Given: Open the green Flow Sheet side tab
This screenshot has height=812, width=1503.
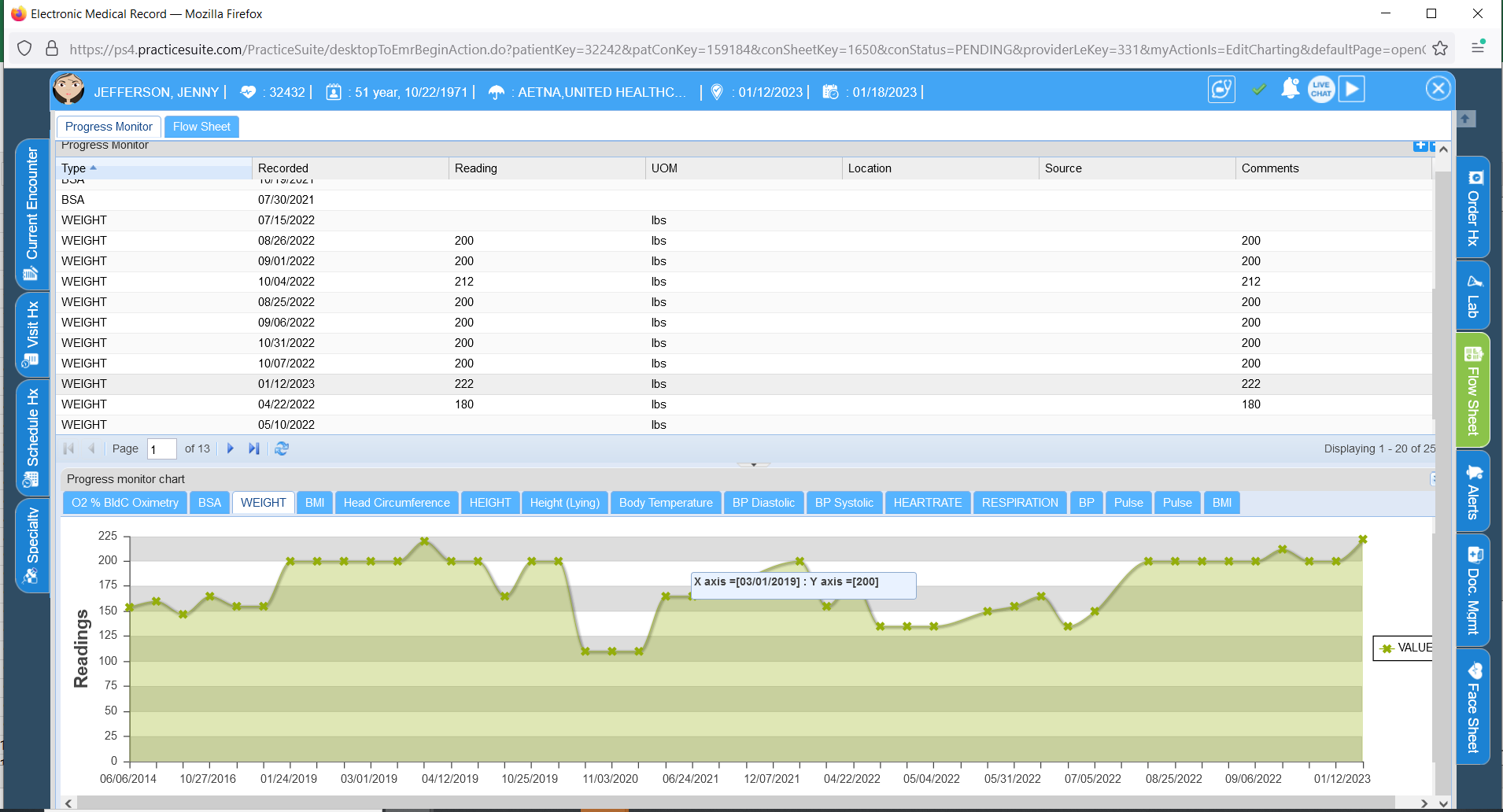Looking at the screenshot, I should pyautogui.click(x=1473, y=390).
